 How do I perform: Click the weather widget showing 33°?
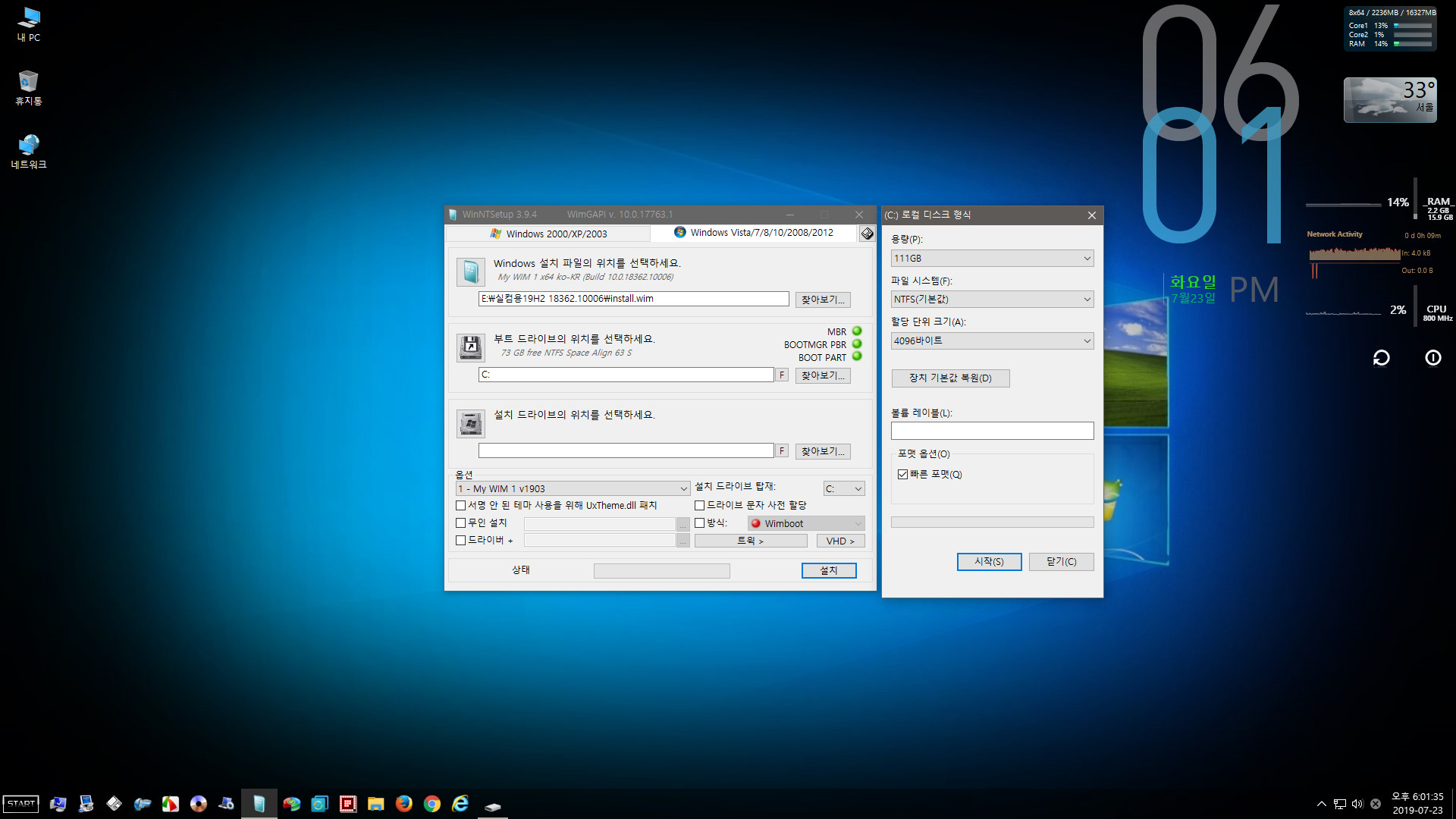1390,99
